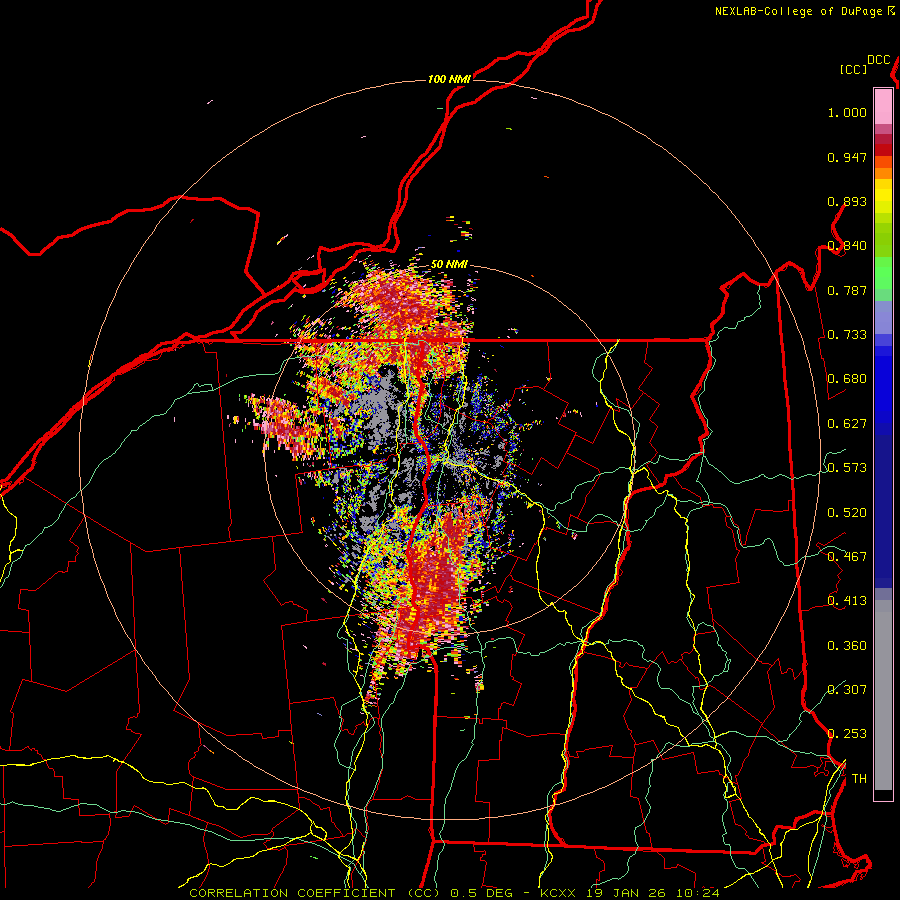Select the 0.253 colorbar value

coord(847,734)
